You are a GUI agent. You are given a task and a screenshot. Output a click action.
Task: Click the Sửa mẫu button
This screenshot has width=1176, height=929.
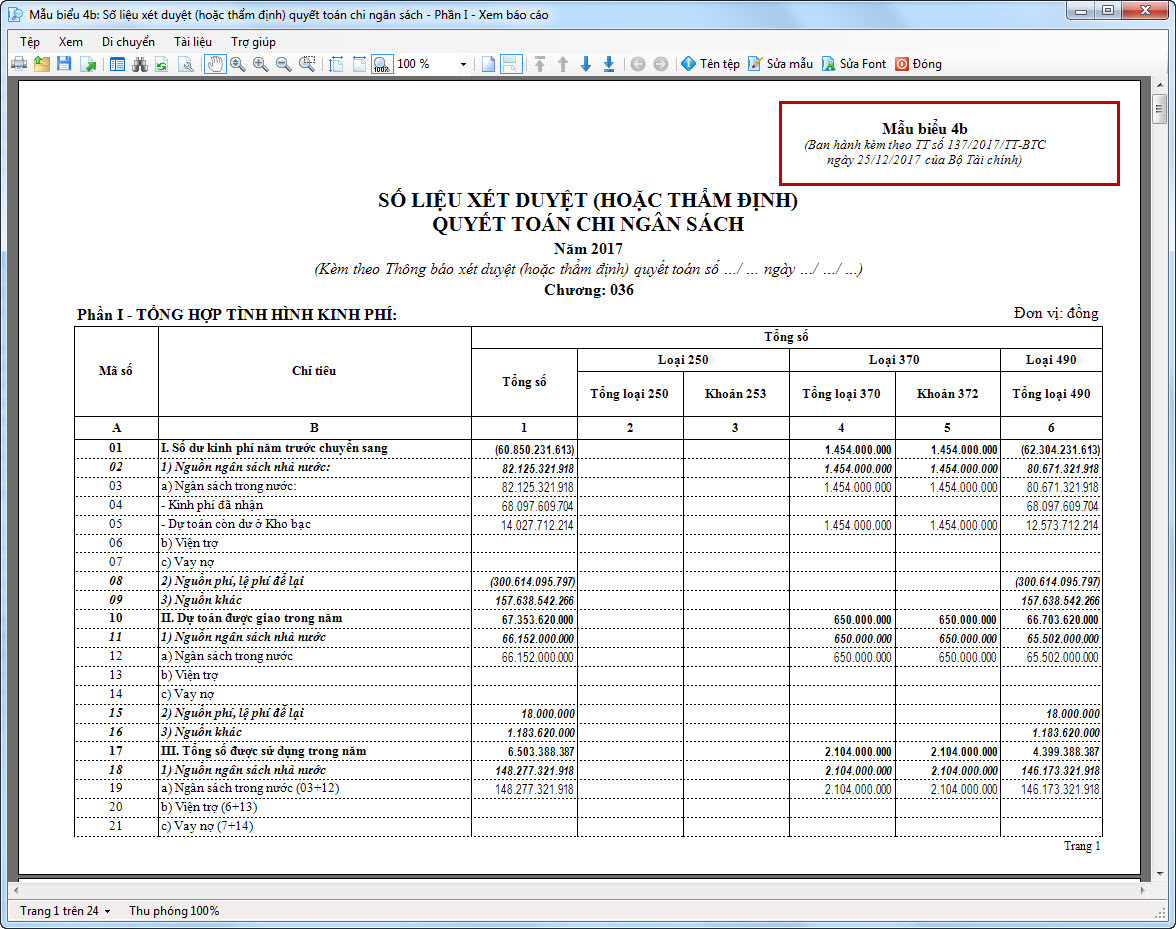[x=780, y=64]
